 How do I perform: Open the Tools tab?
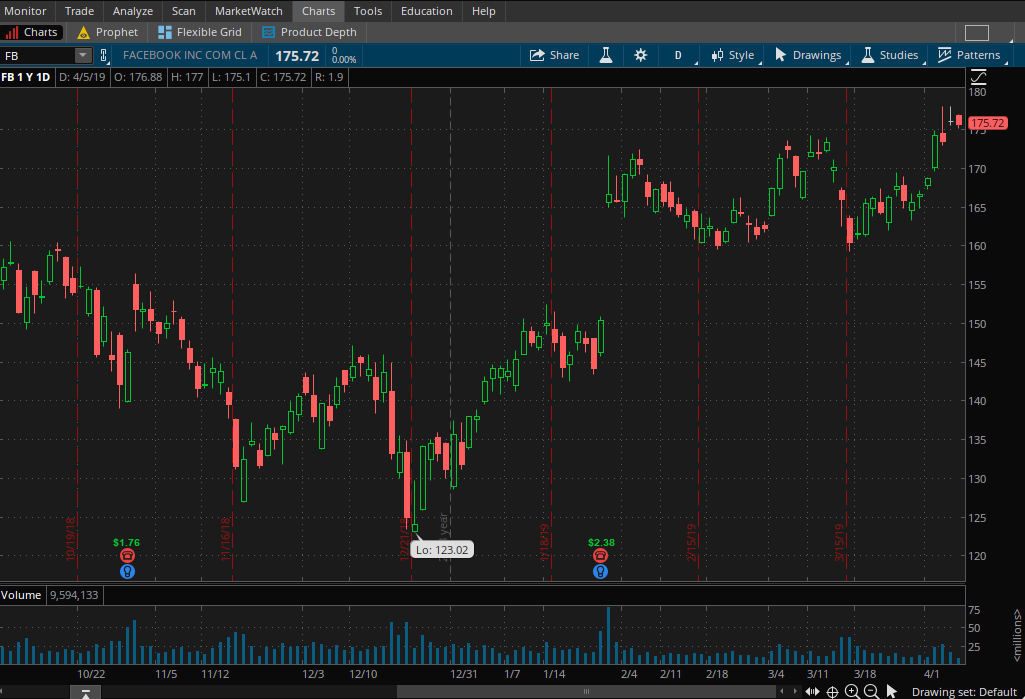[x=368, y=11]
